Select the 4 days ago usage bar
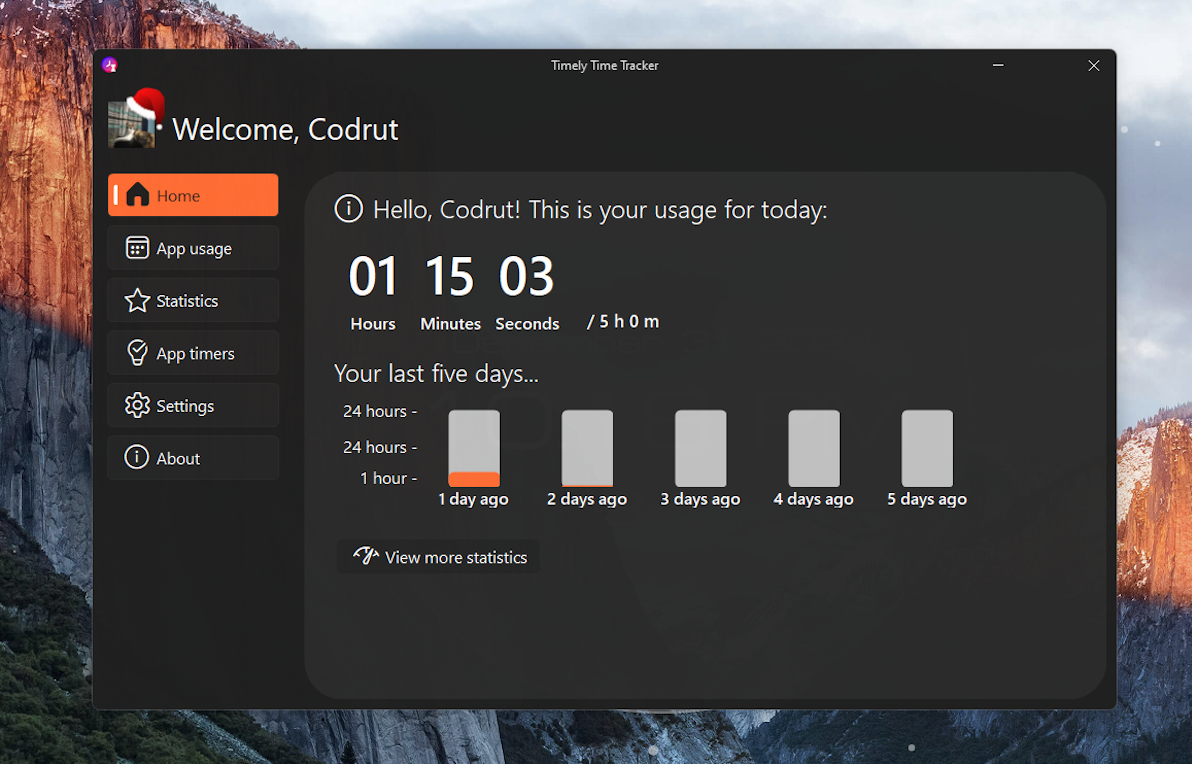This screenshot has height=764, width=1192. [813, 448]
